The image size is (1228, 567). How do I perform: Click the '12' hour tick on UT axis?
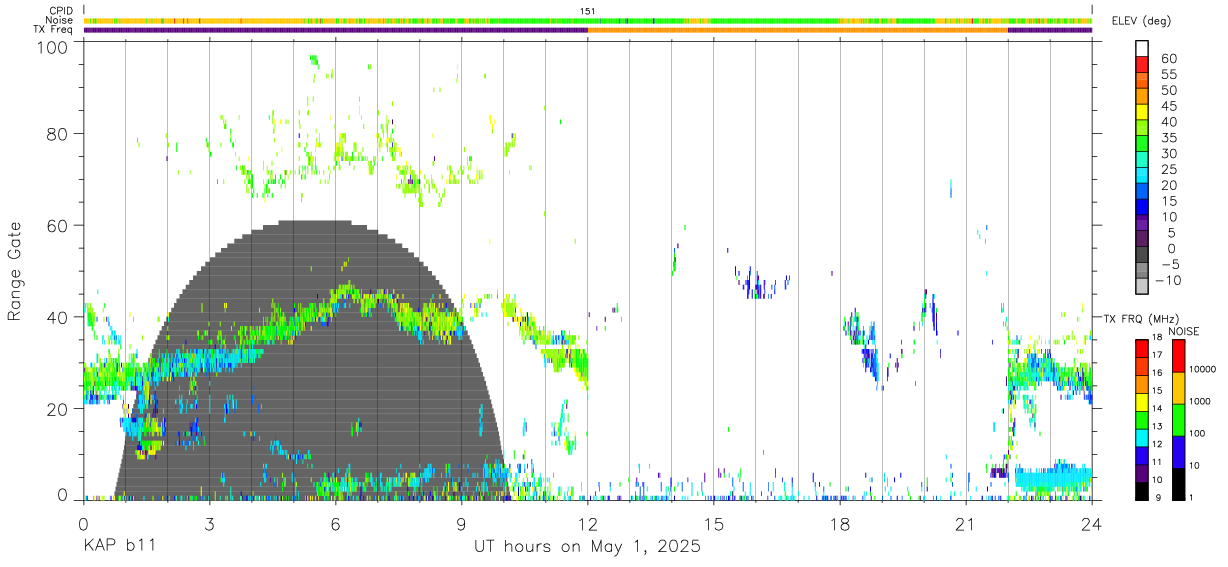click(x=588, y=524)
